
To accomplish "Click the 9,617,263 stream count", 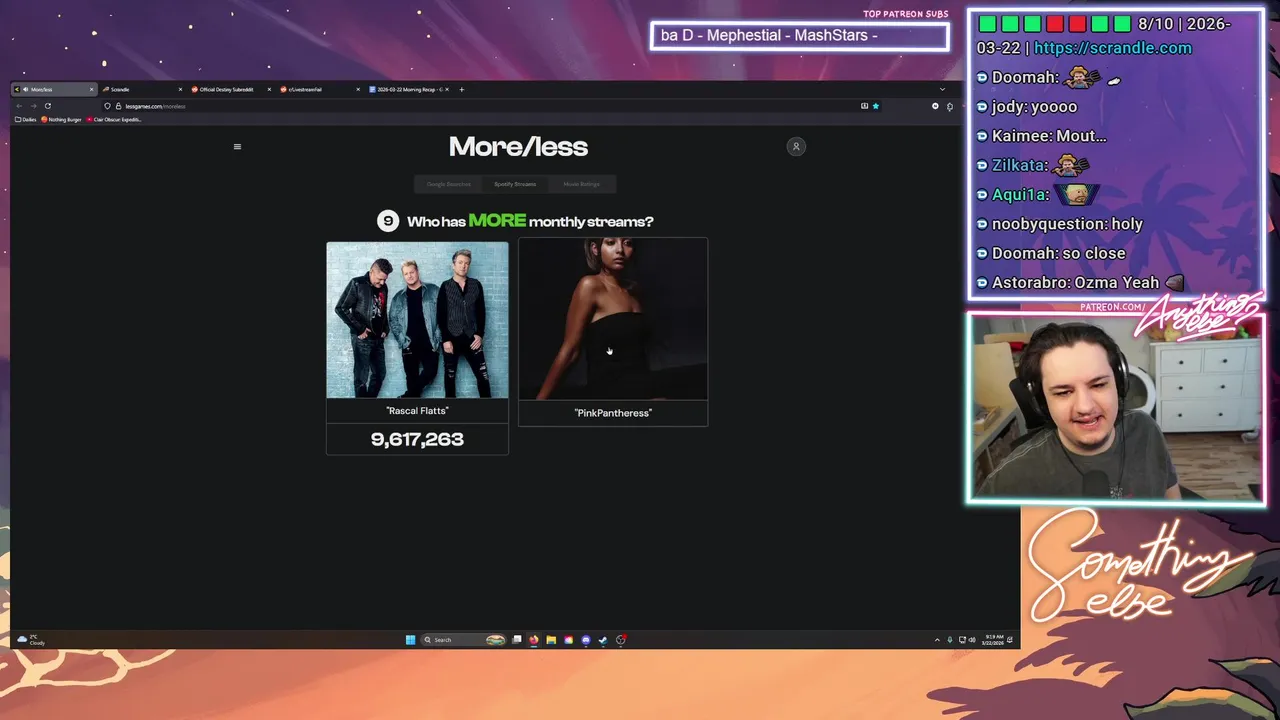I will [x=417, y=439].
